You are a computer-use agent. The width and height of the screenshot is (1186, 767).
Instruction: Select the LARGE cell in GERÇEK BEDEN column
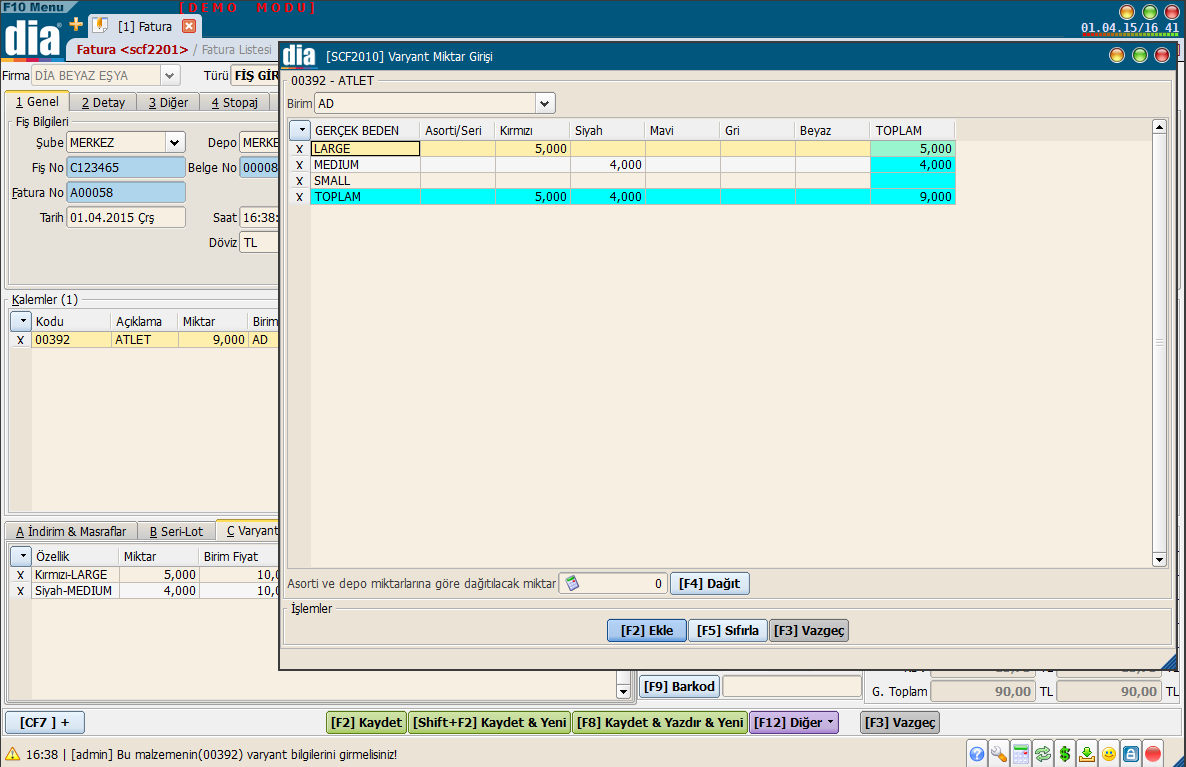point(365,149)
